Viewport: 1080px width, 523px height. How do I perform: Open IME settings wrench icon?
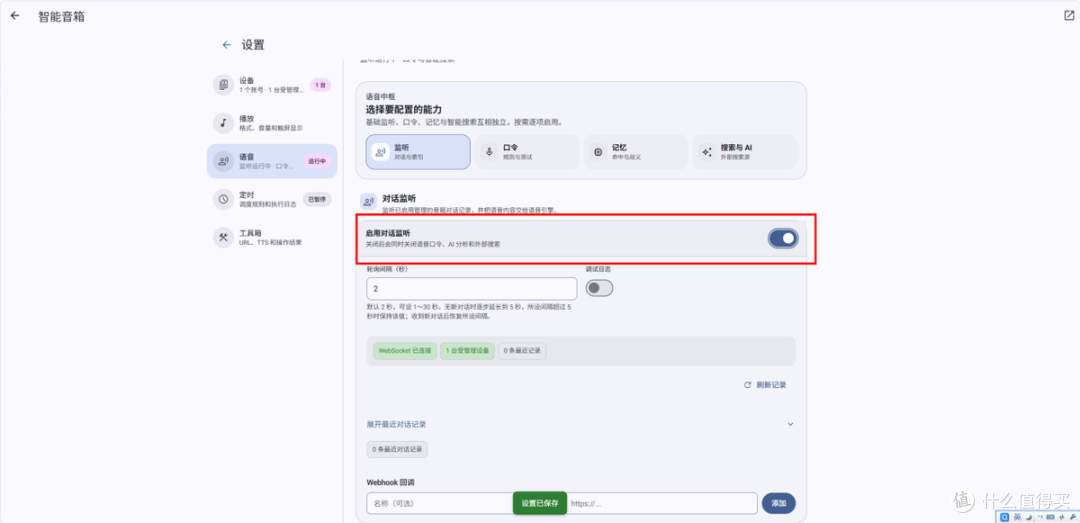[1073, 517]
